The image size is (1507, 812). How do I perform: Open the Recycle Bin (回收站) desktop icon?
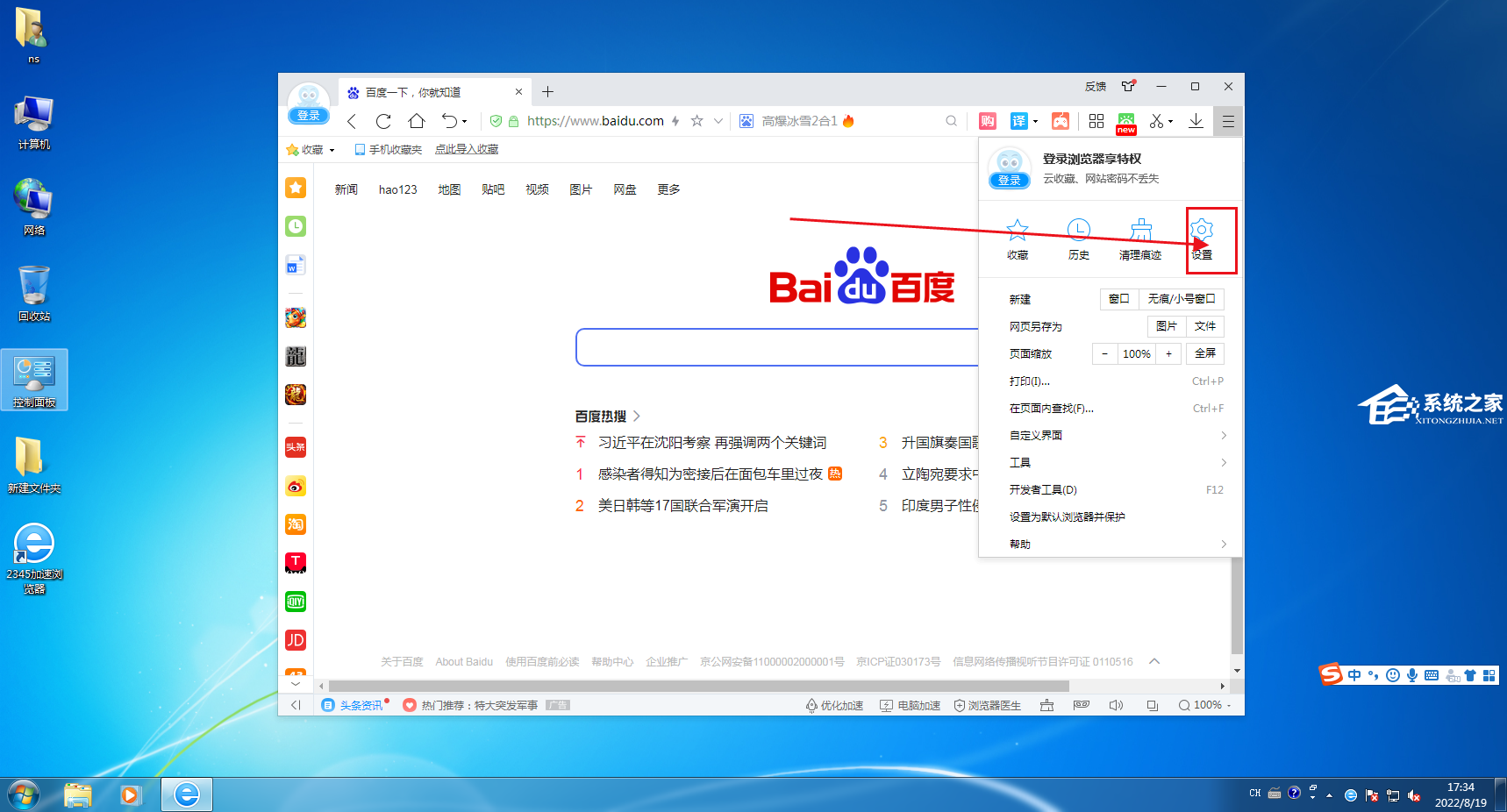[34, 294]
